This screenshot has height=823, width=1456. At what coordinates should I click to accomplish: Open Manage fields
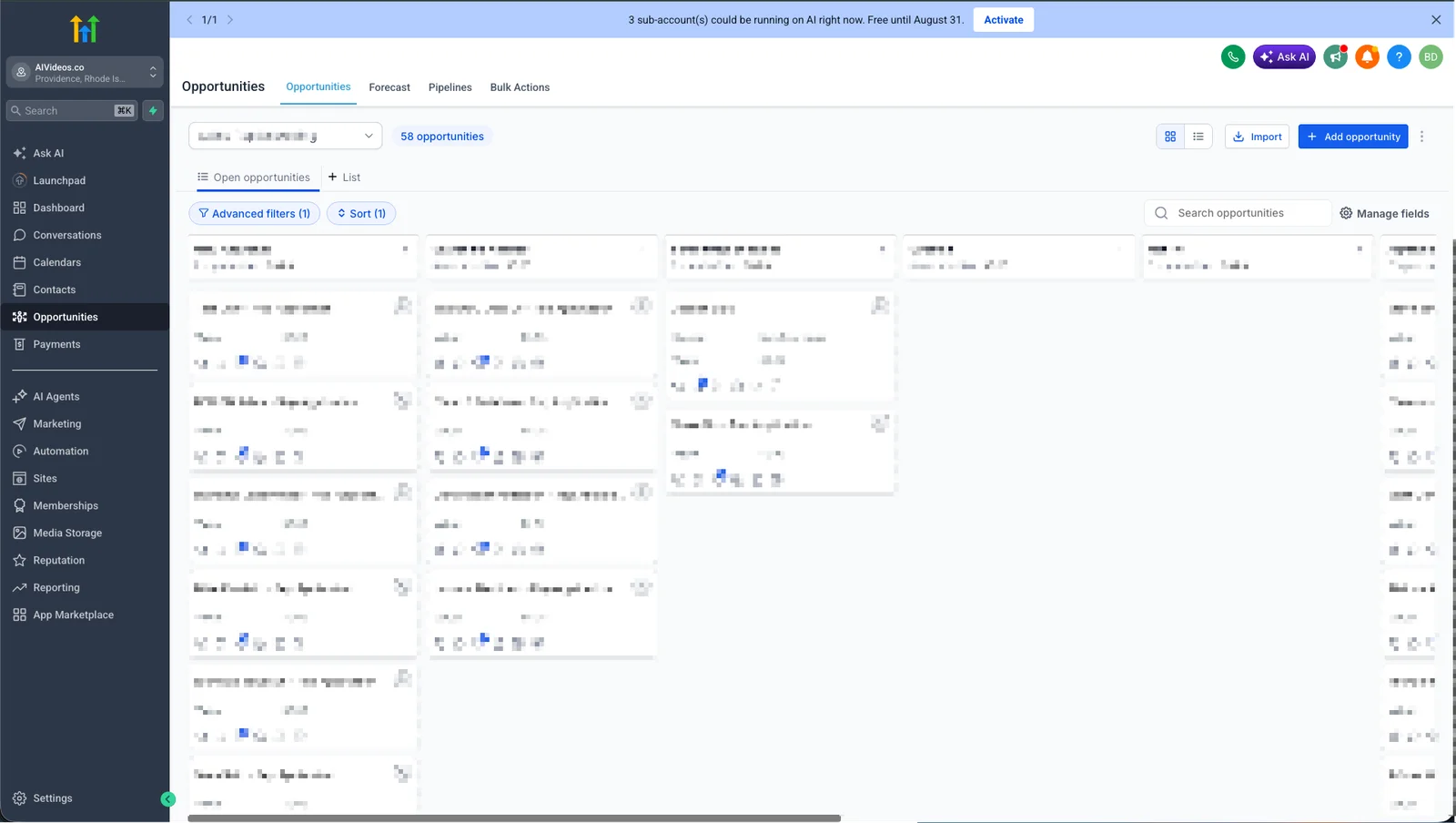(x=1384, y=213)
